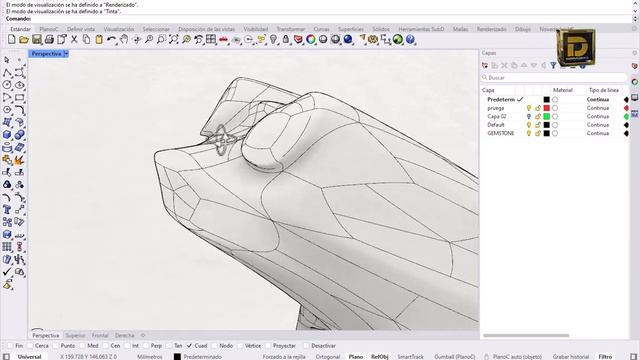Select the Text tool in left sidebar
The height and width of the screenshot is (360, 640).
7,209
